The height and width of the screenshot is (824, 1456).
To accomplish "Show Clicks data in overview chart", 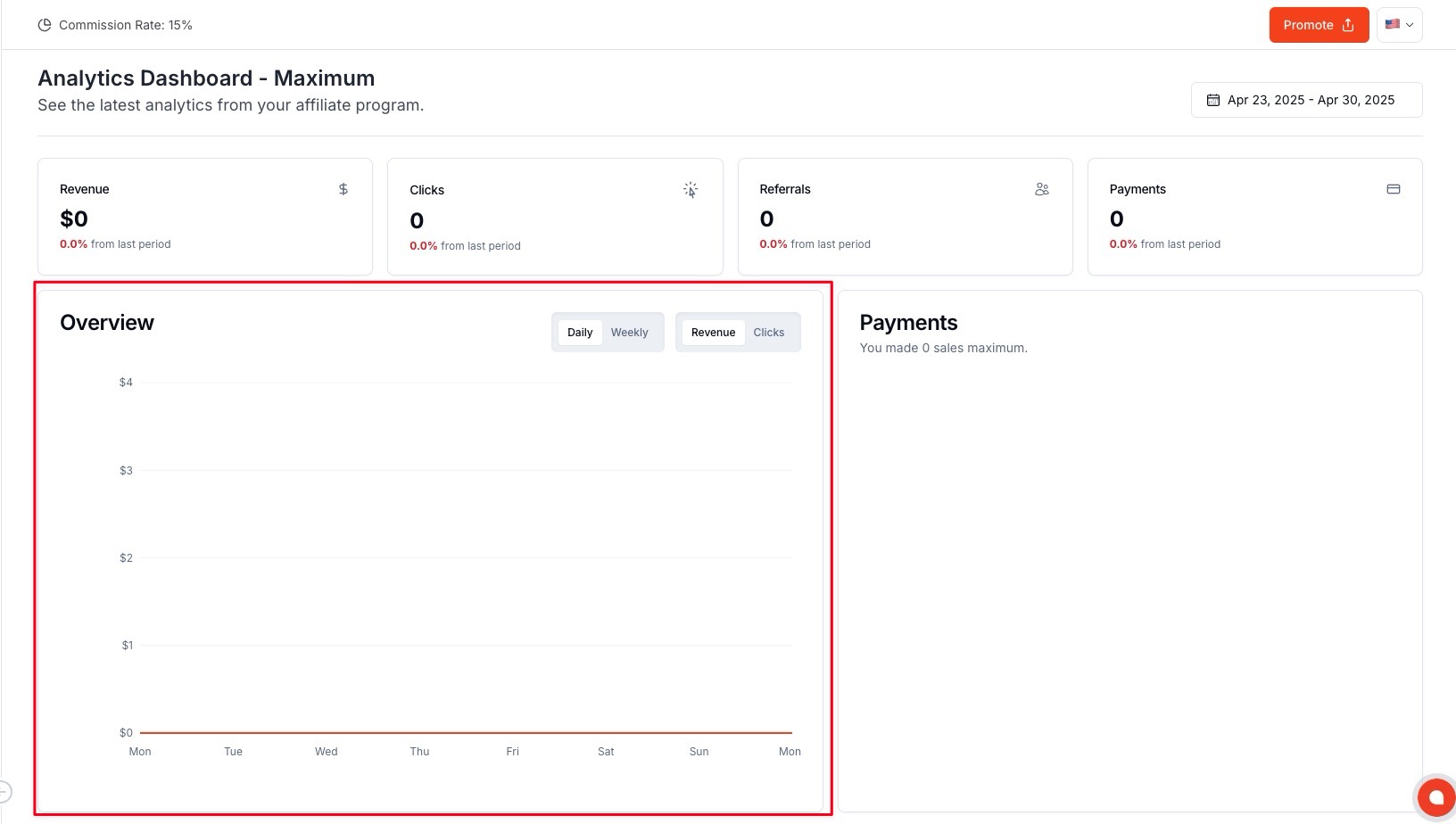I will 768,333.
